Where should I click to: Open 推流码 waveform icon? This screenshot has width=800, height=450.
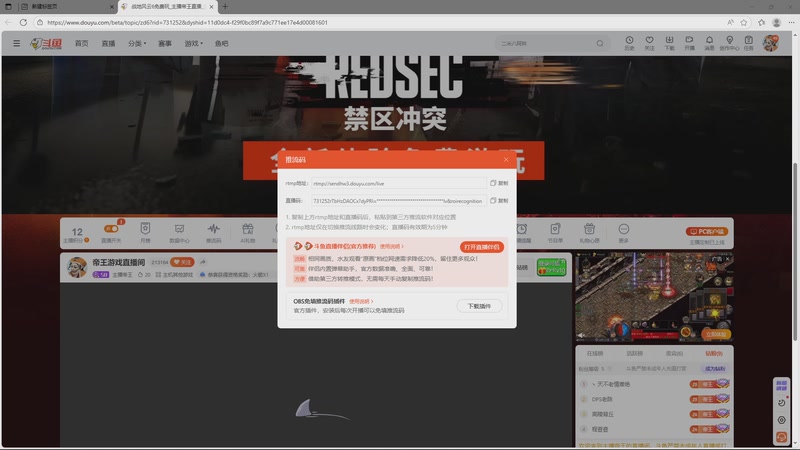(213, 232)
